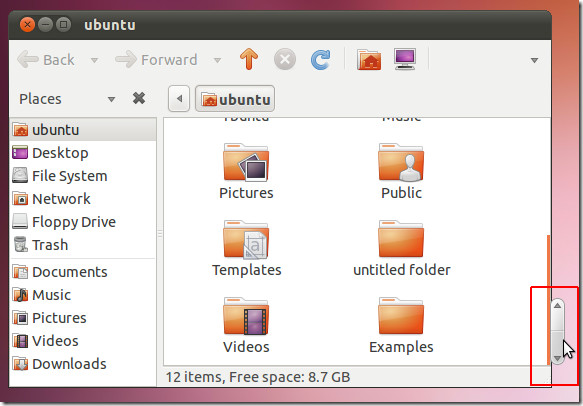The height and width of the screenshot is (406, 583).
Task: Open Videos bookmark in sidebar
Action: 83,341
